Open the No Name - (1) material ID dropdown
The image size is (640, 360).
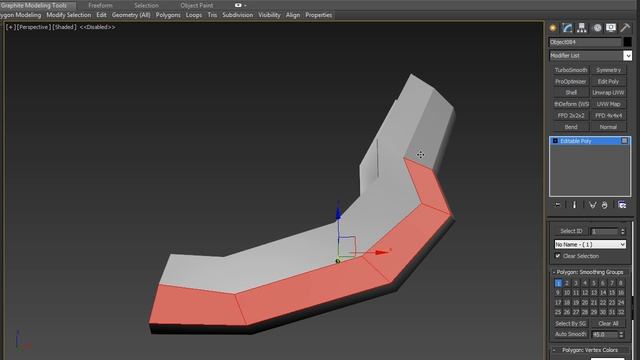[x=590, y=244]
